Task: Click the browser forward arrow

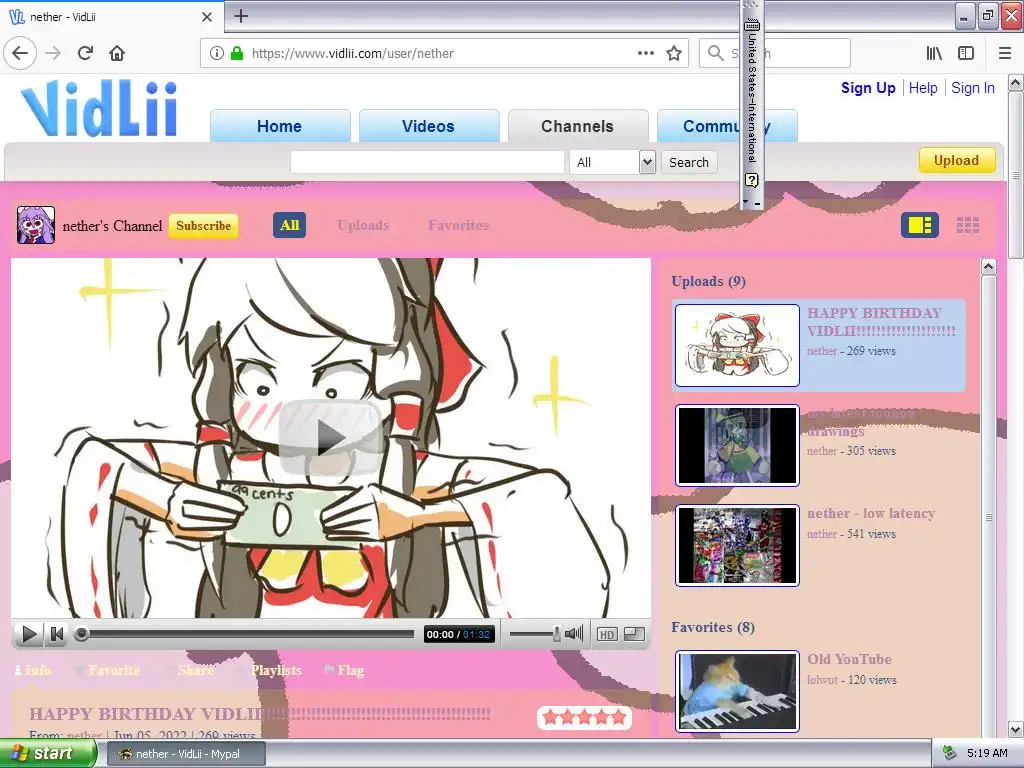Action: (x=54, y=53)
